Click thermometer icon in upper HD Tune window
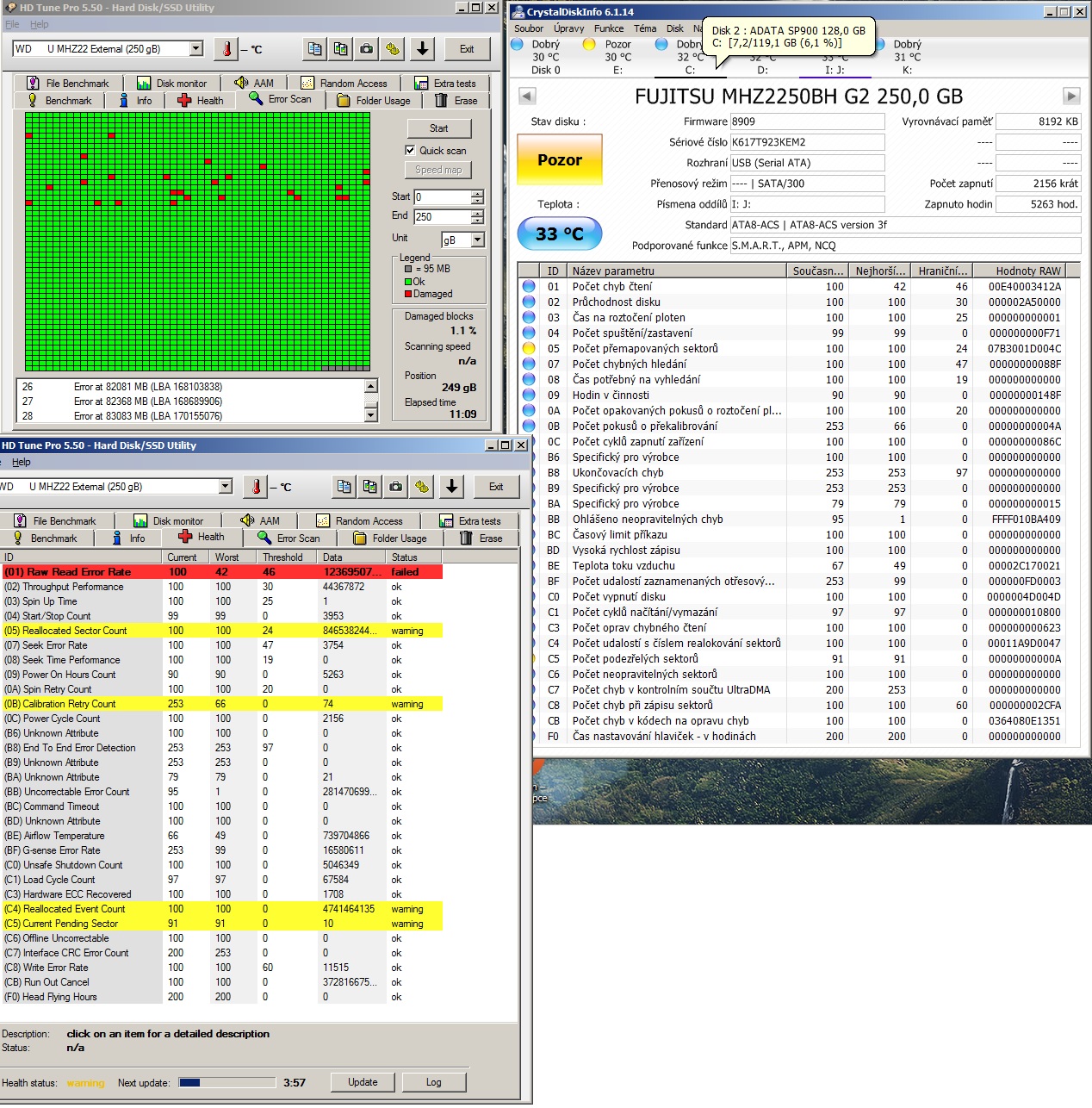This screenshot has width=1092, height=1108. (x=226, y=49)
